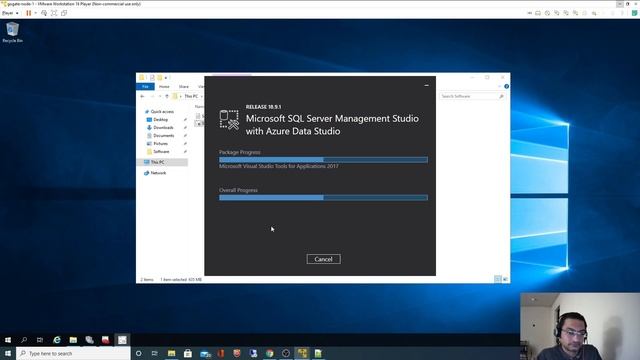Click the Overall Progress bar

(x=323, y=198)
